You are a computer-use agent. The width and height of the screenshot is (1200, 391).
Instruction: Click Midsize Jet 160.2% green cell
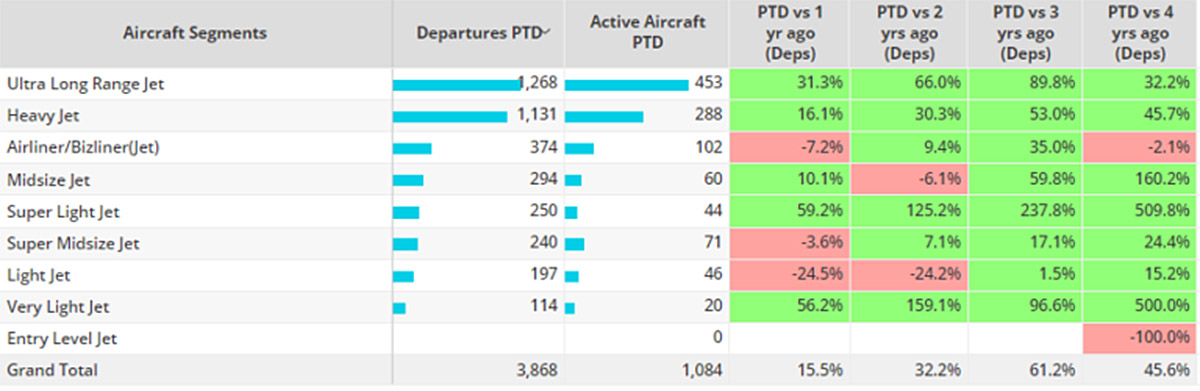pos(1142,180)
